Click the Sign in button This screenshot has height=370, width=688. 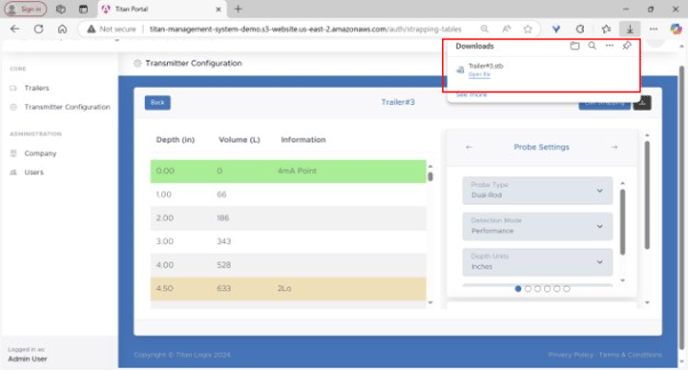pos(25,9)
